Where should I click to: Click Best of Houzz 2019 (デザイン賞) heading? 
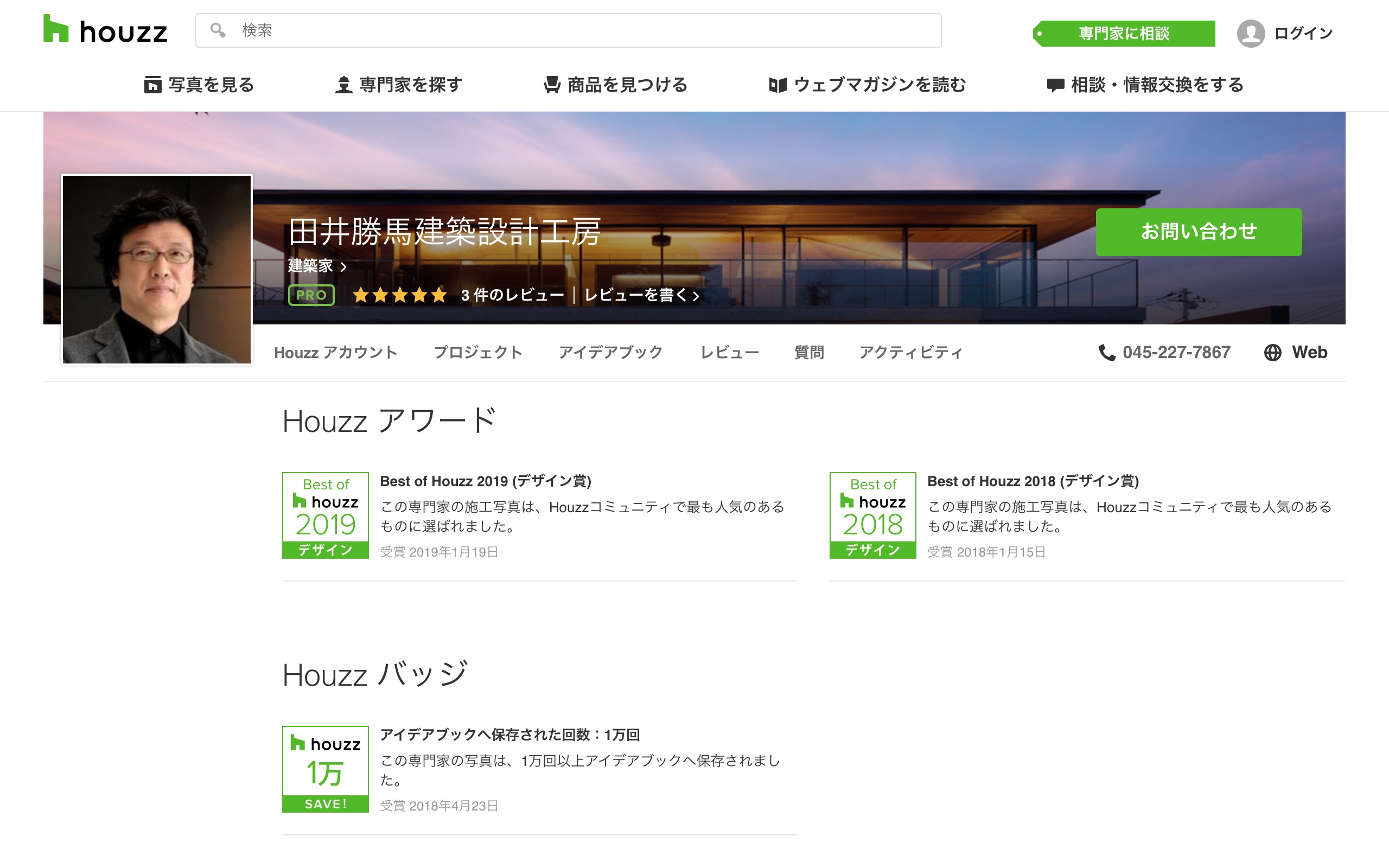pyautogui.click(x=486, y=481)
